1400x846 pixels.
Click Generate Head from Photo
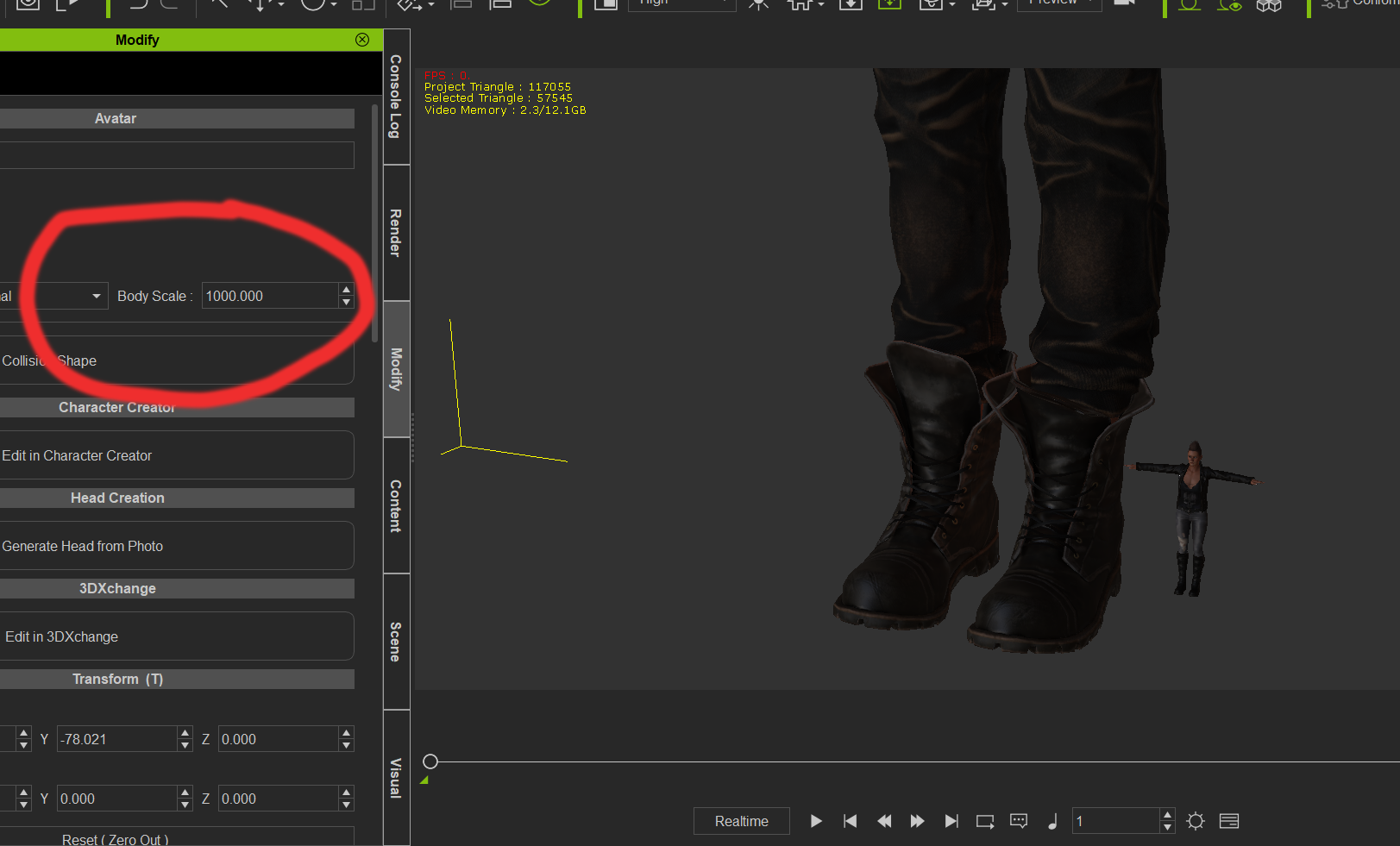pyautogui.click(x=177, y=546)
